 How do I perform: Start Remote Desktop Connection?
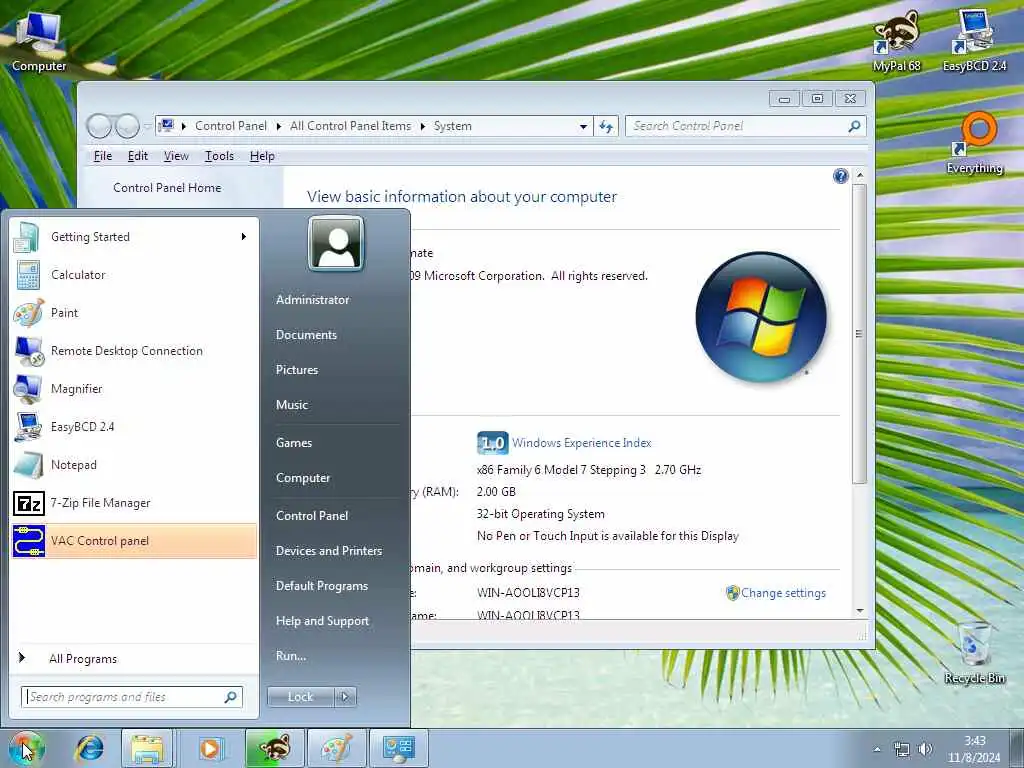point(134,351)
